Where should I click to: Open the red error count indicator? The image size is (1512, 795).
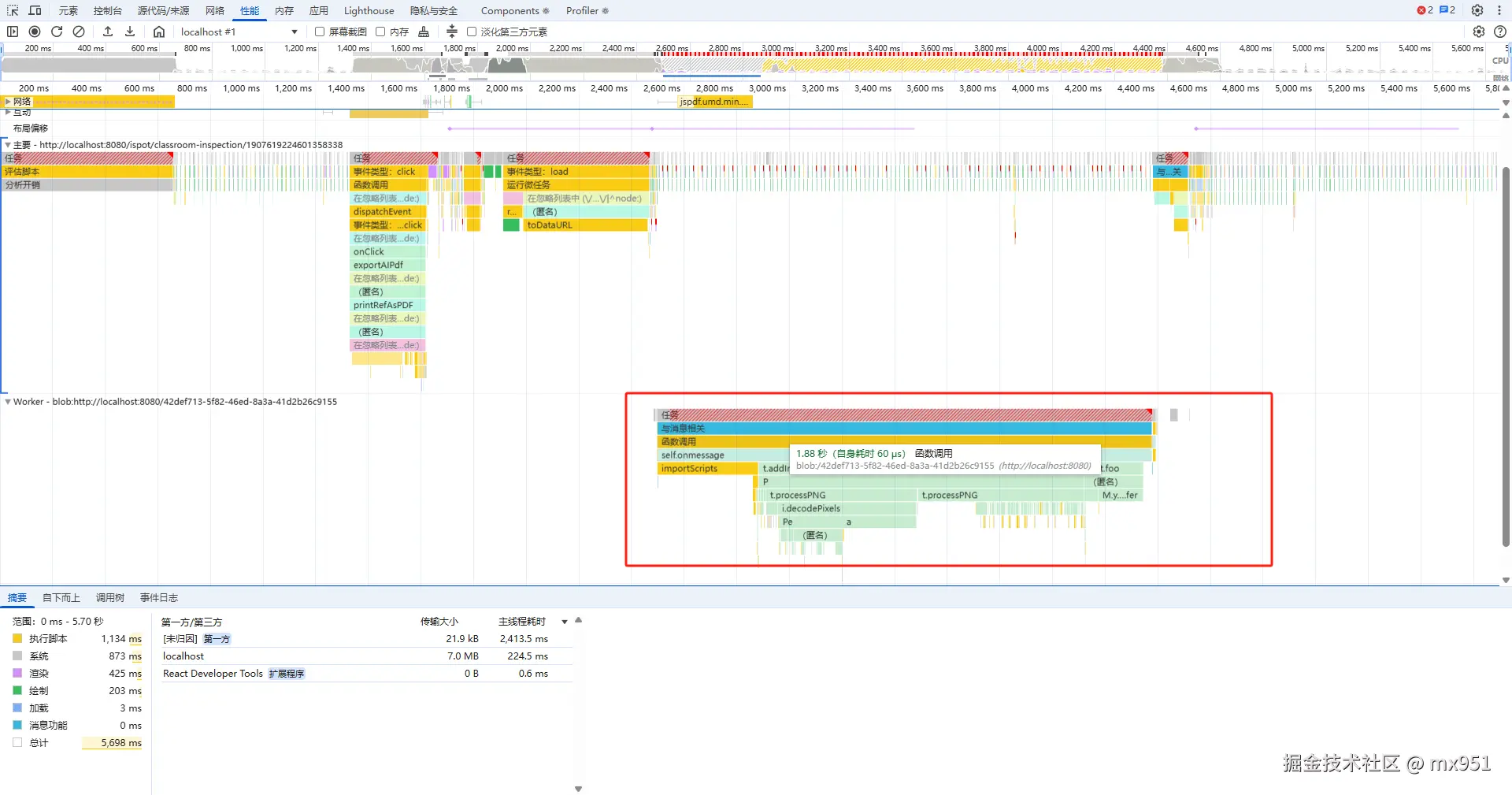(x=1425, y=10)
